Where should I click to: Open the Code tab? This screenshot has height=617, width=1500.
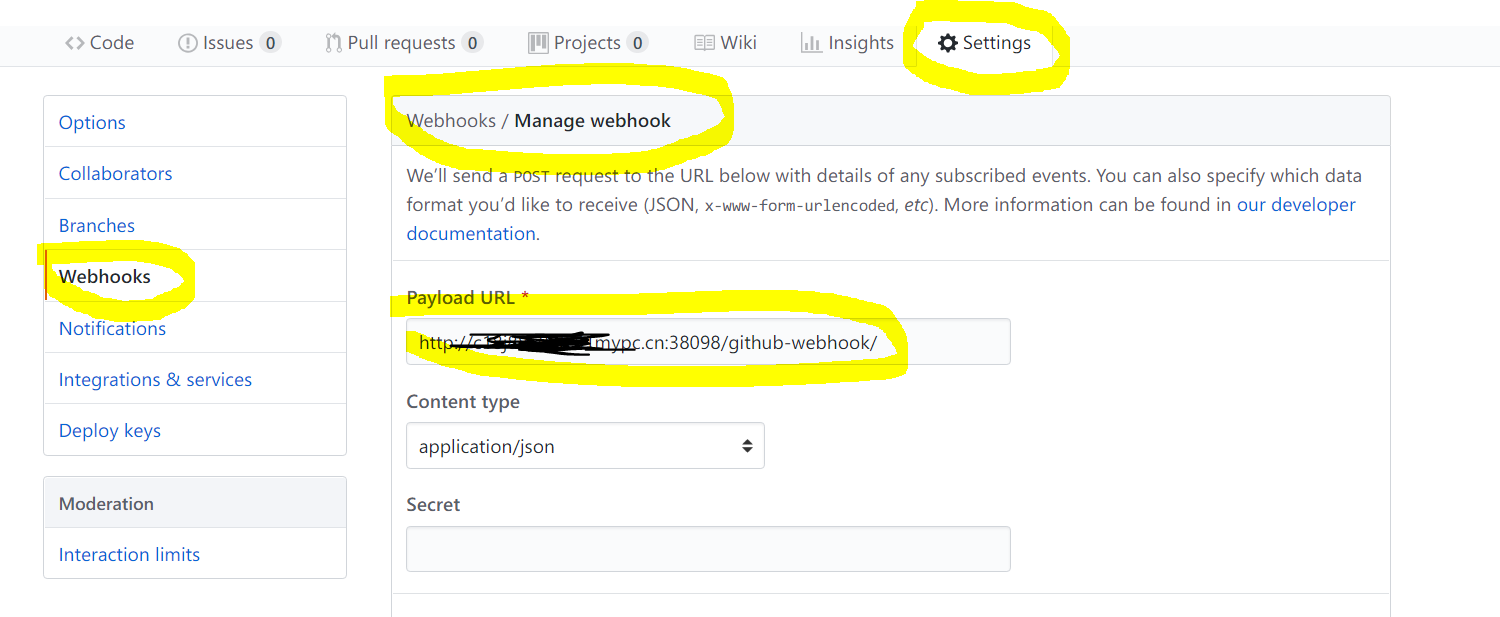coord(99,43)
